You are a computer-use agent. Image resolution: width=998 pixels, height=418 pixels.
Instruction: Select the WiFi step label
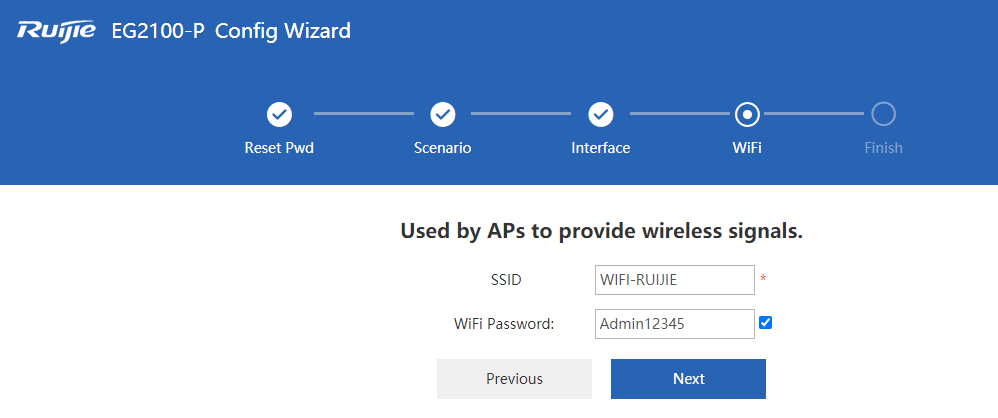click(x=747, y=148)
